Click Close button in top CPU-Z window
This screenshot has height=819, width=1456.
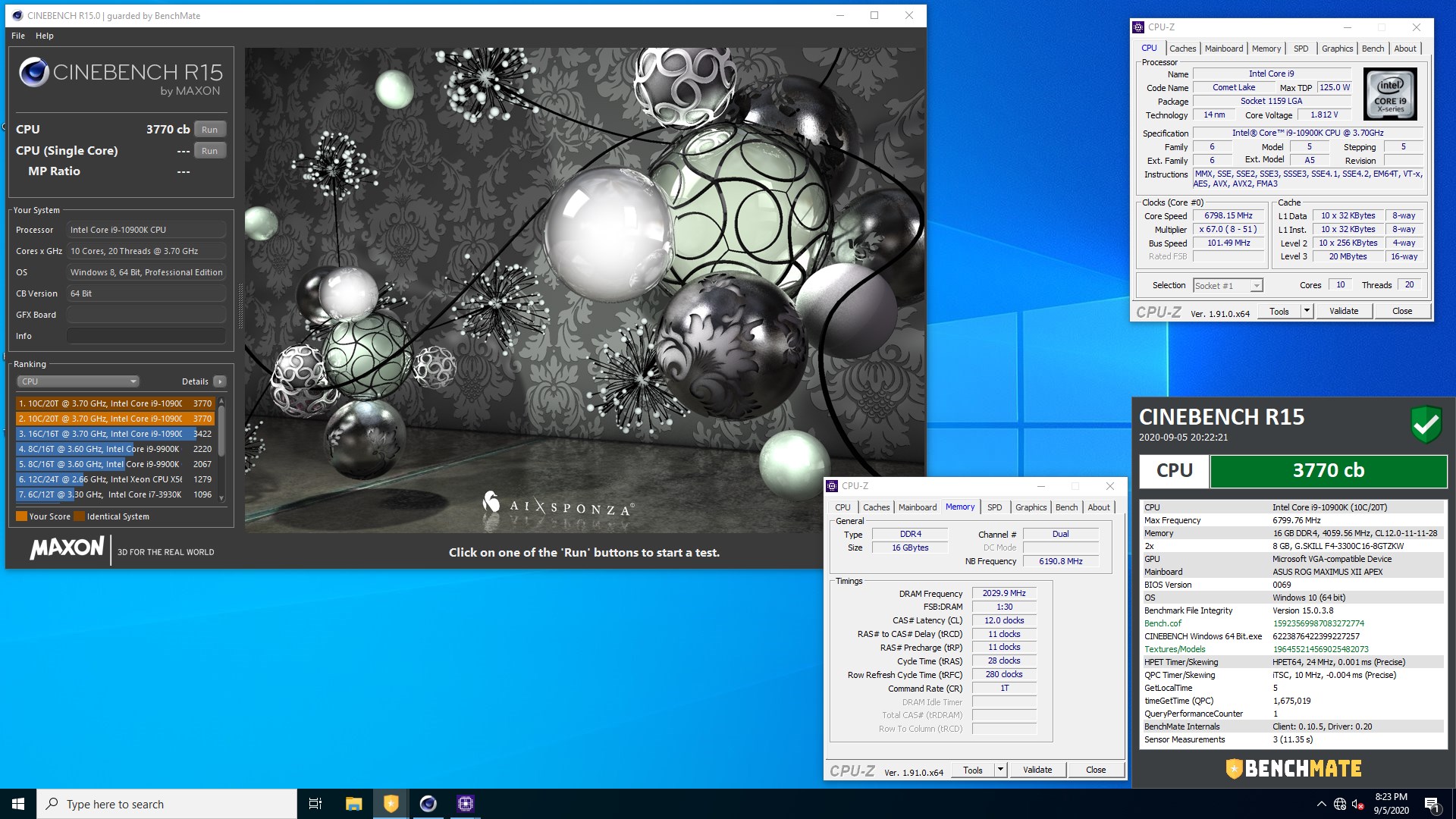coord(1402,311)
